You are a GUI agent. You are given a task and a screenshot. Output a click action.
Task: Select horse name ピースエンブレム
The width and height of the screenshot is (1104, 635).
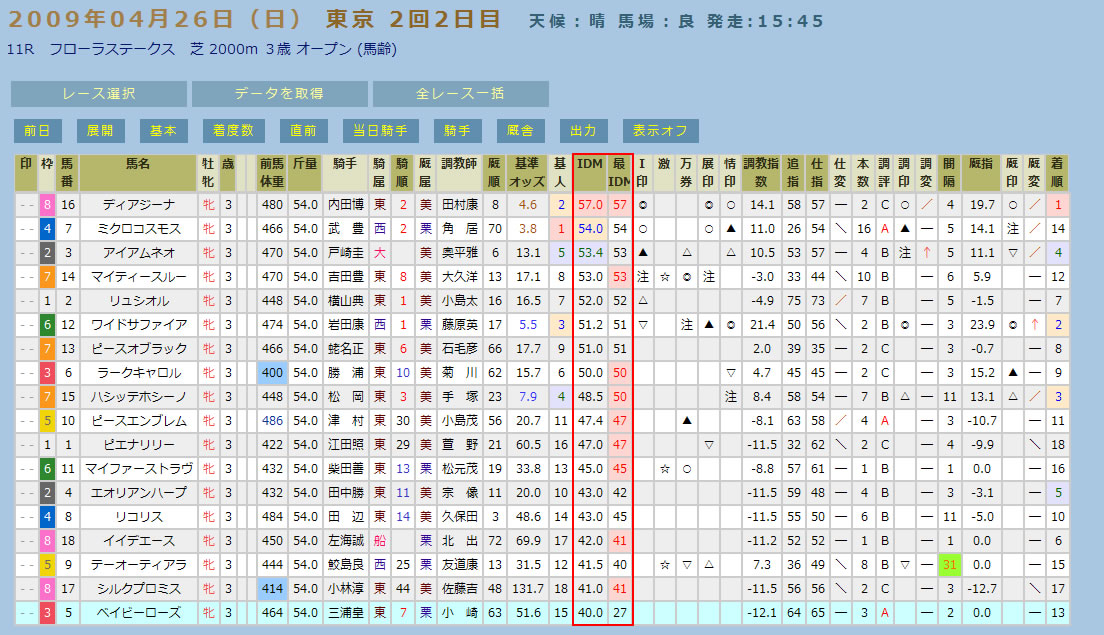pyautogui.click(x=139, y=421)
